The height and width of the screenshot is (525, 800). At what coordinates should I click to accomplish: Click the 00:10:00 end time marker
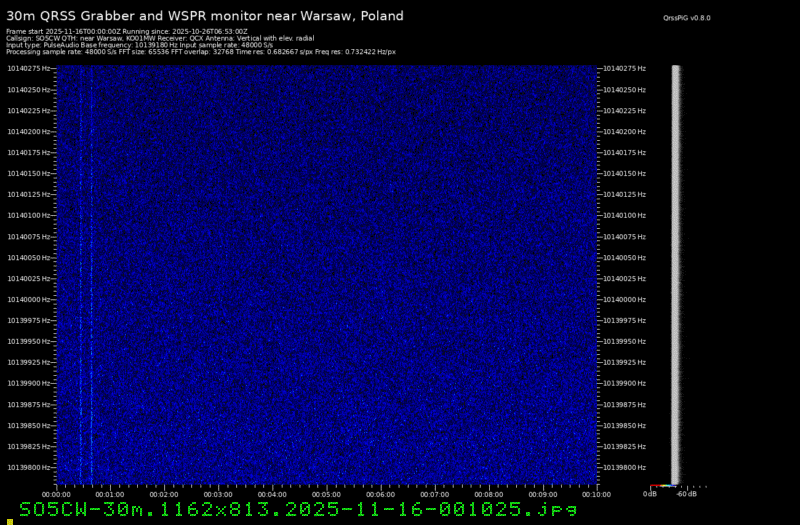click(x=596, y=493)
